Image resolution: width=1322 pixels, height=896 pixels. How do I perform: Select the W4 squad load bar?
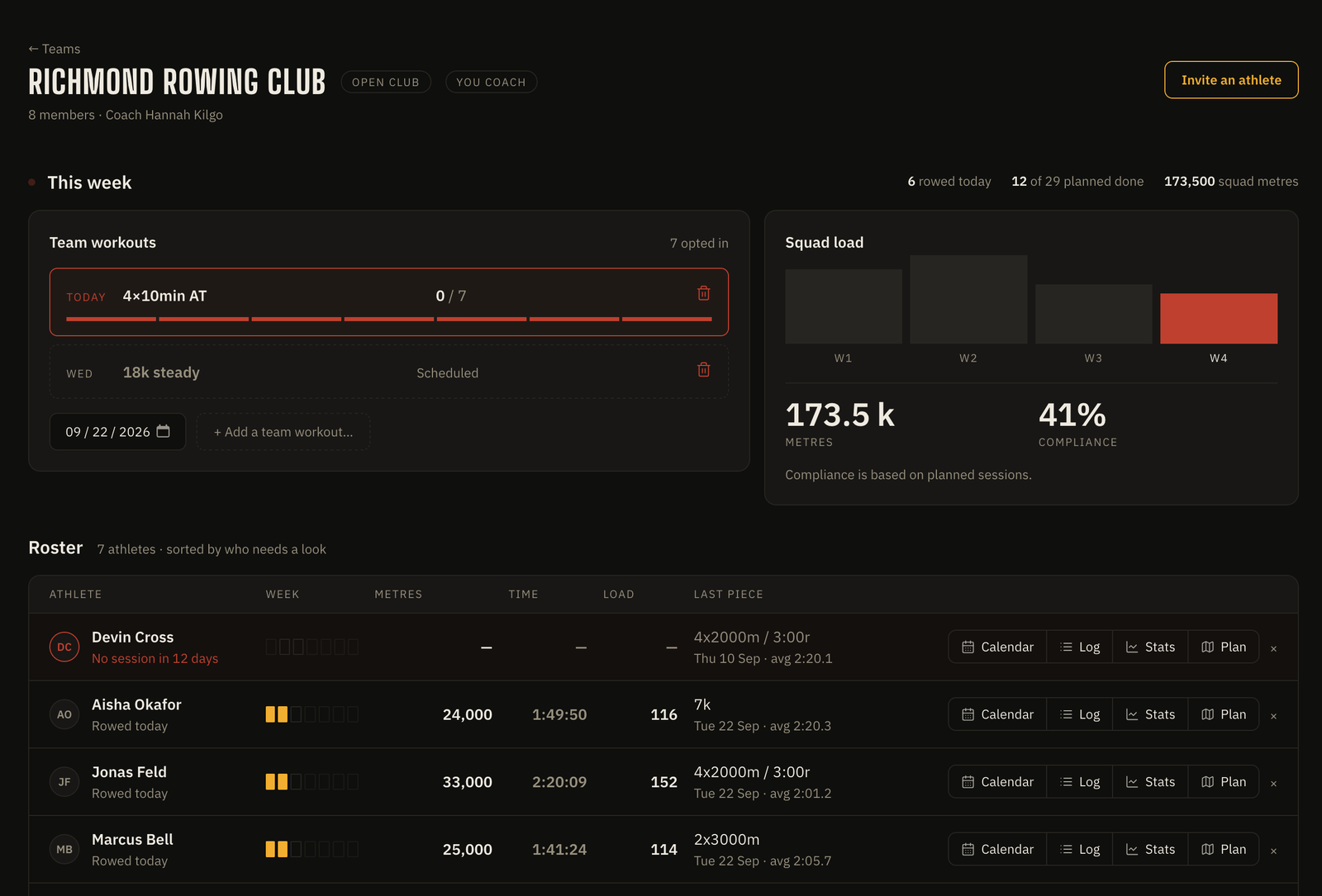click(x=1219, y=318)
